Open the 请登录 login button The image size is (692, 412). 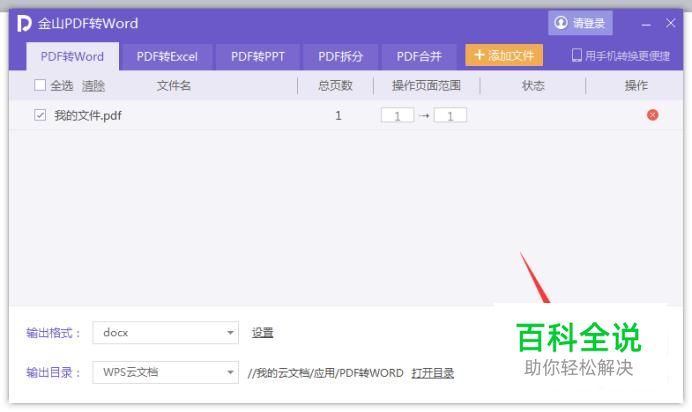[580, 23]
